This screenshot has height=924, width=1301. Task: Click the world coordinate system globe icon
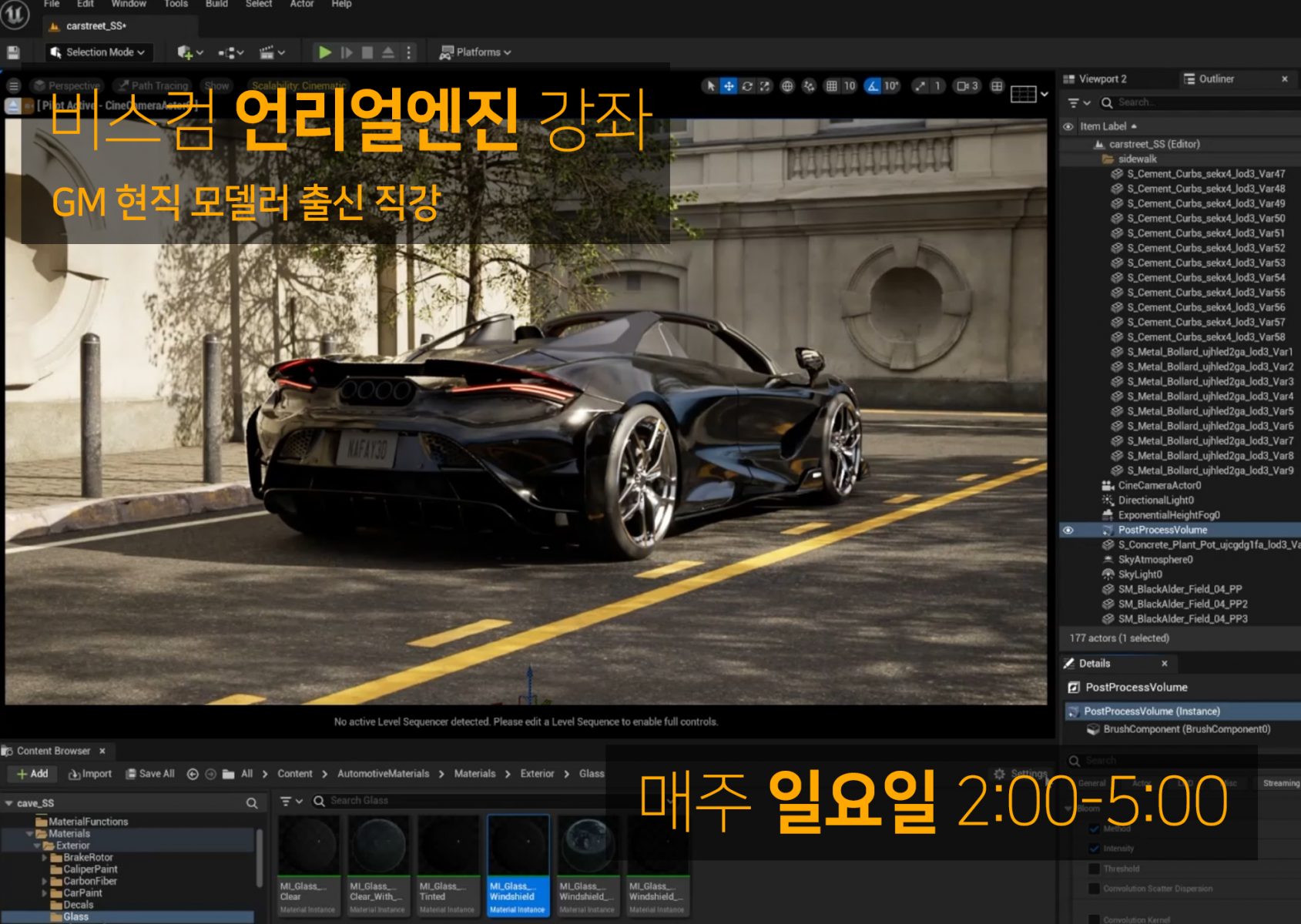787,86
